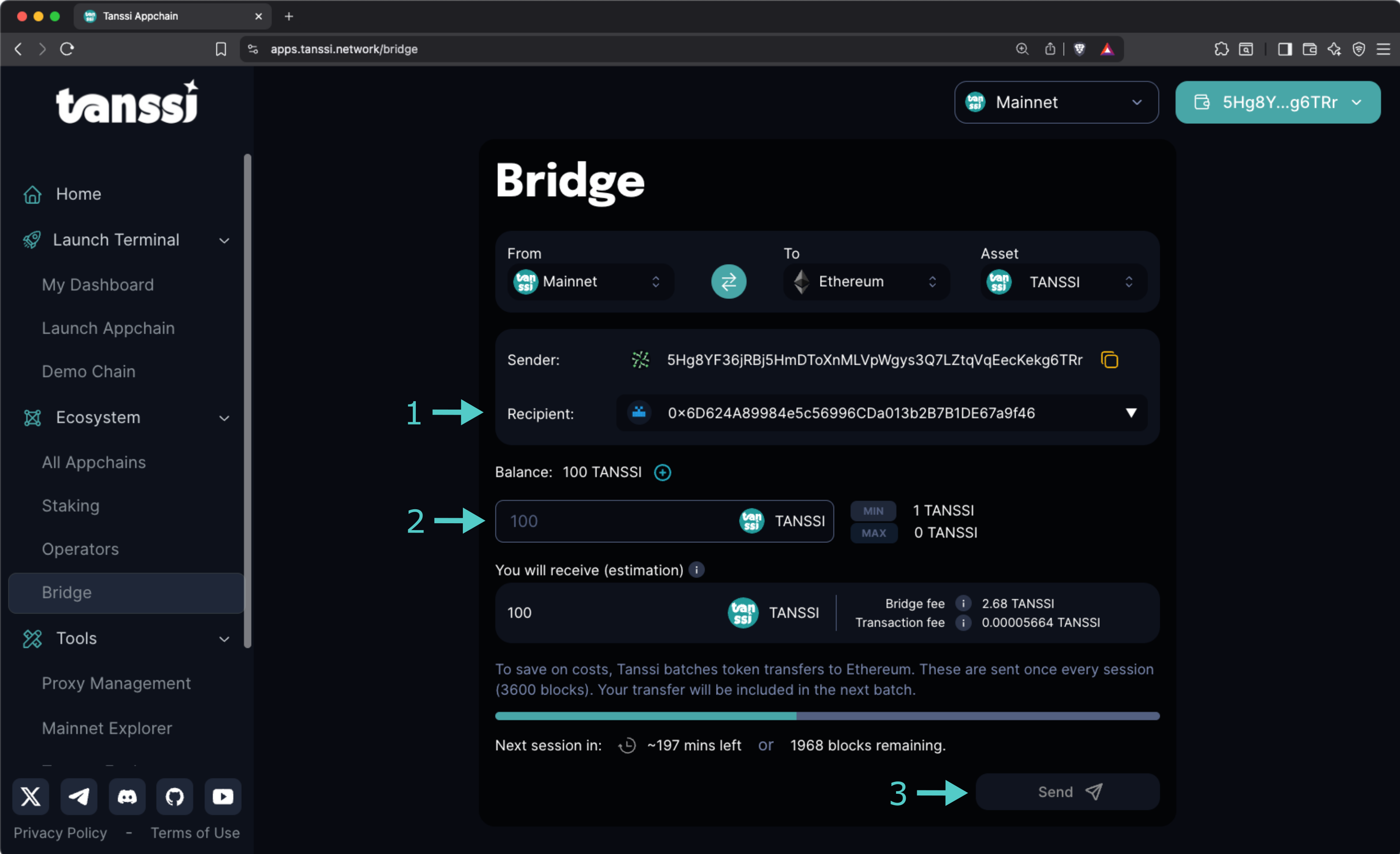1400x854 pixels.
Task: Click browser back arrow
Action: pos(18,49)
